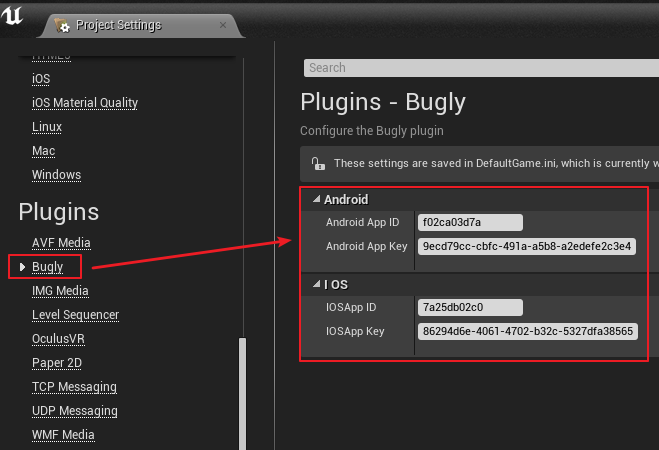Click the Android App Key label
659x450 pixels.
366,246
